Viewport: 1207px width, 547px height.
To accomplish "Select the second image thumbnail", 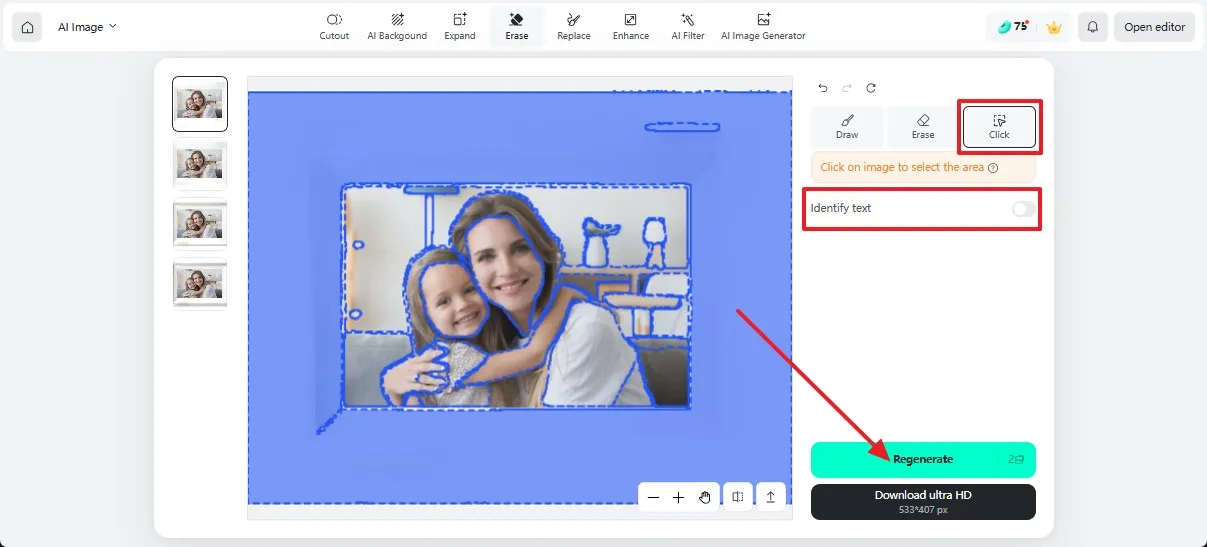I will 200,164.
